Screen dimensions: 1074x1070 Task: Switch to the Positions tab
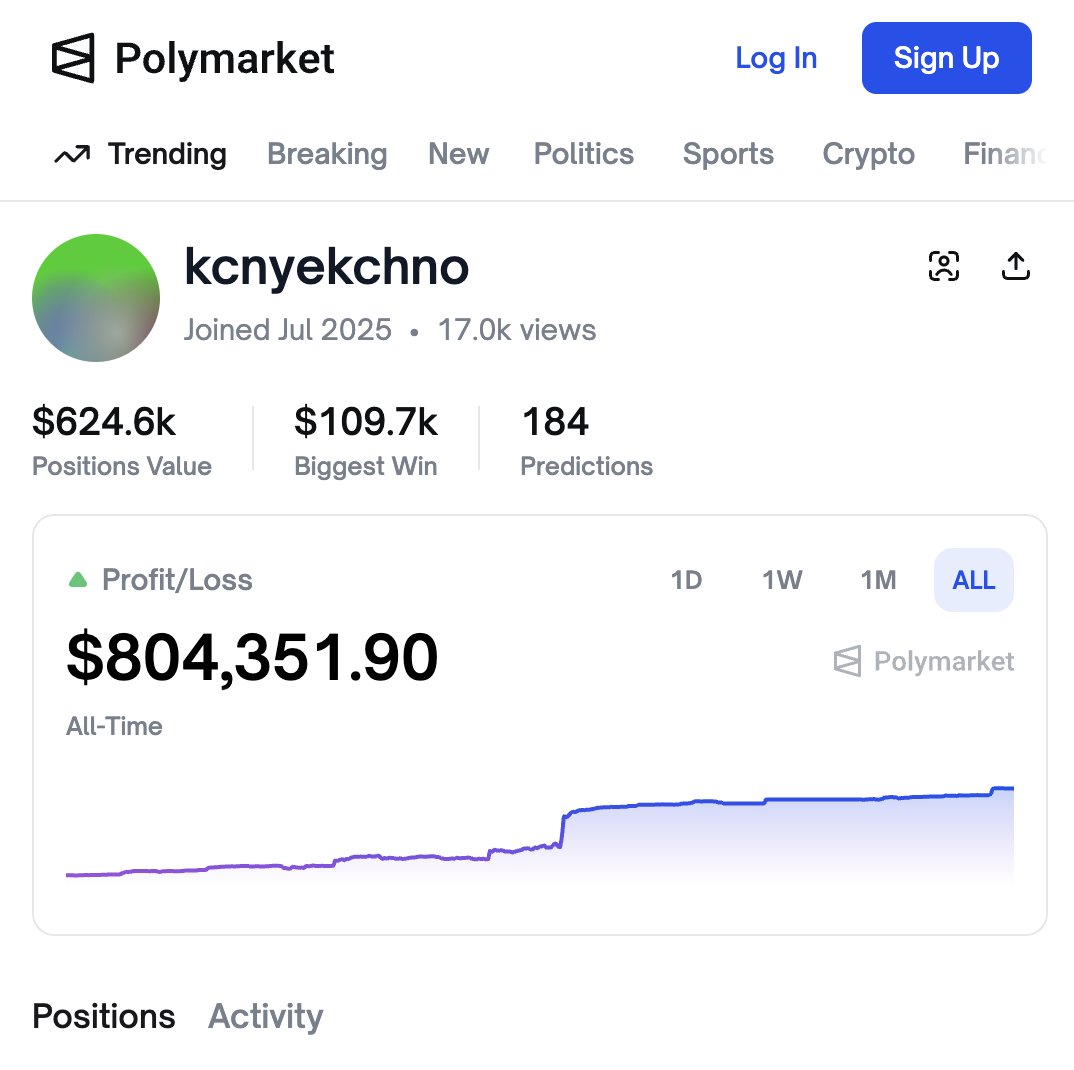pyautogui.click(x=104, y=1016)
